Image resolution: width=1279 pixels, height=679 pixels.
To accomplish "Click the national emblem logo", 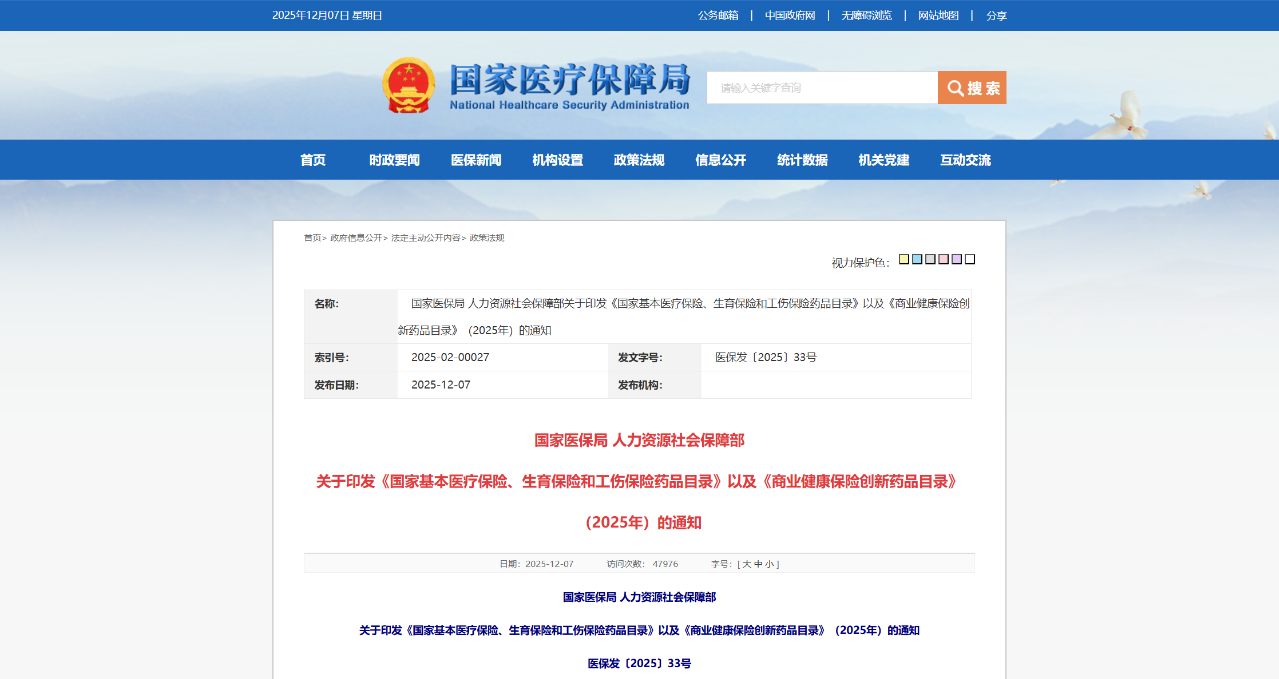I will pyautogui.click(x=408, y=86).
